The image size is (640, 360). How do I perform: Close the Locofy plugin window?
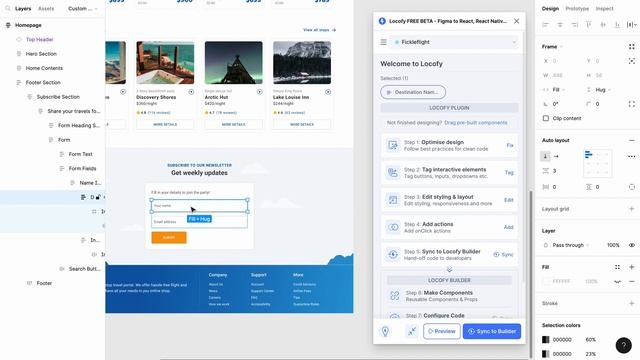(516, 21)
